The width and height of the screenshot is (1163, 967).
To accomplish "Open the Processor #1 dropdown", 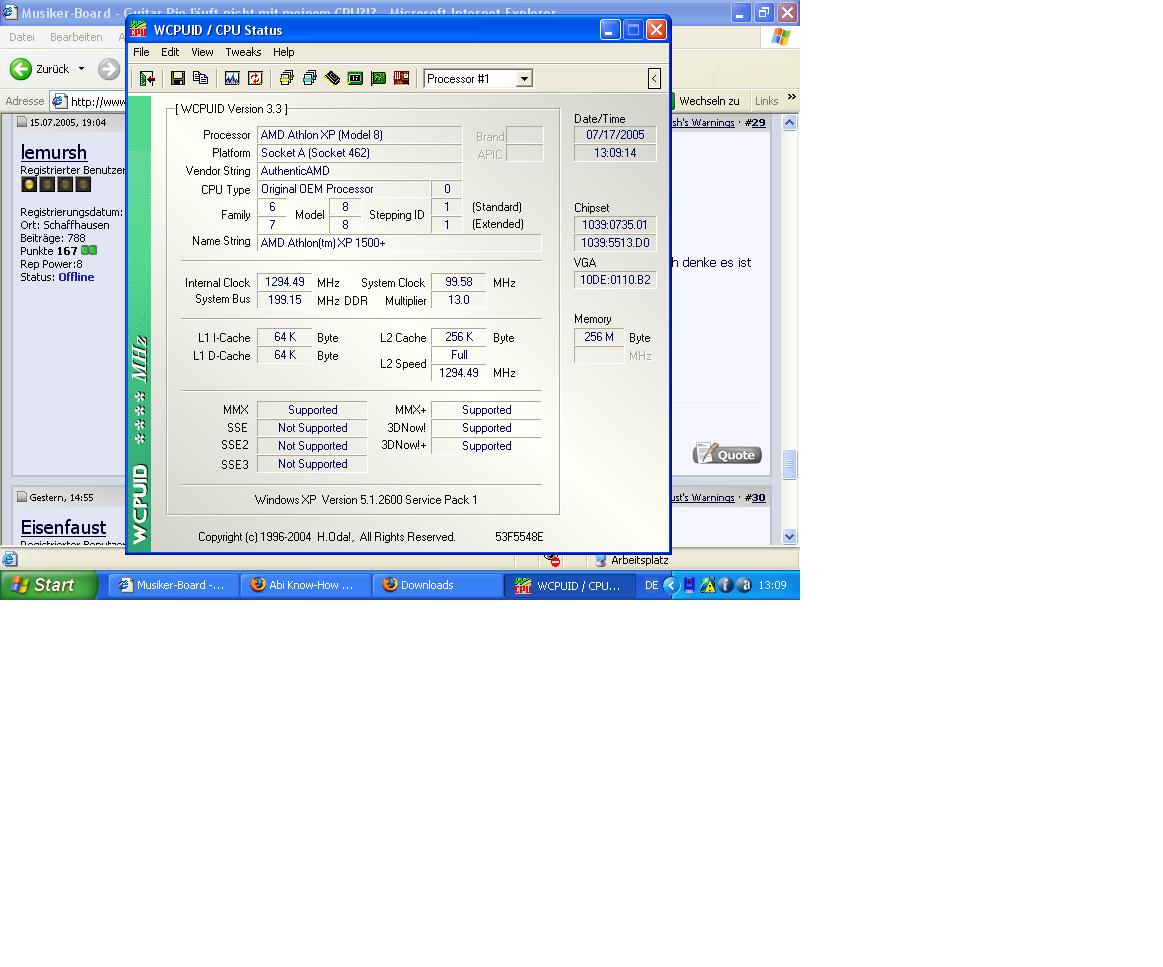I will point(524,79).
